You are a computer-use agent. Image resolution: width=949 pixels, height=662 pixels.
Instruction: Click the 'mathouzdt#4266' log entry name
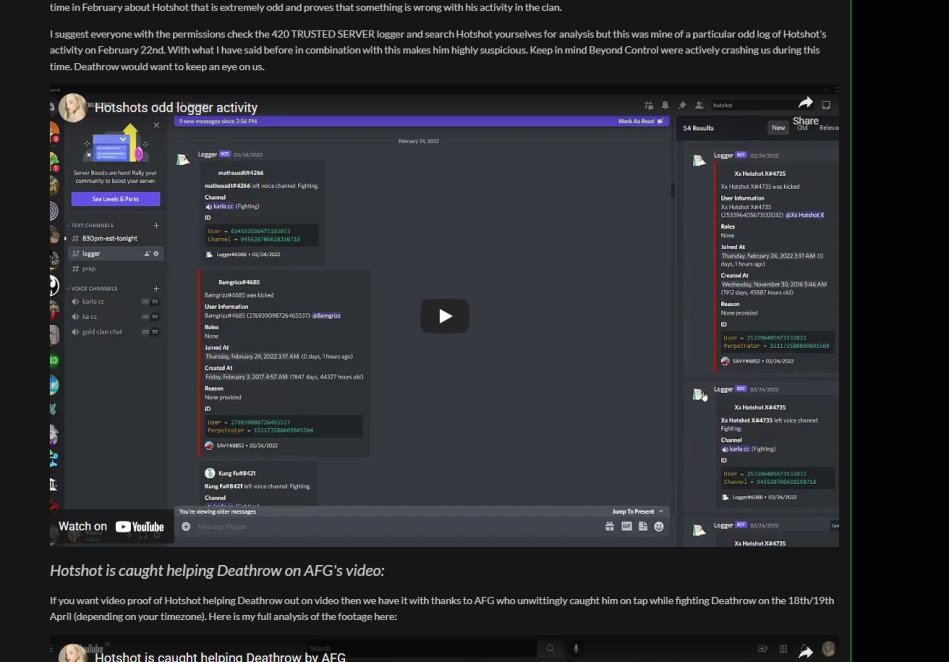pos(241,173)
